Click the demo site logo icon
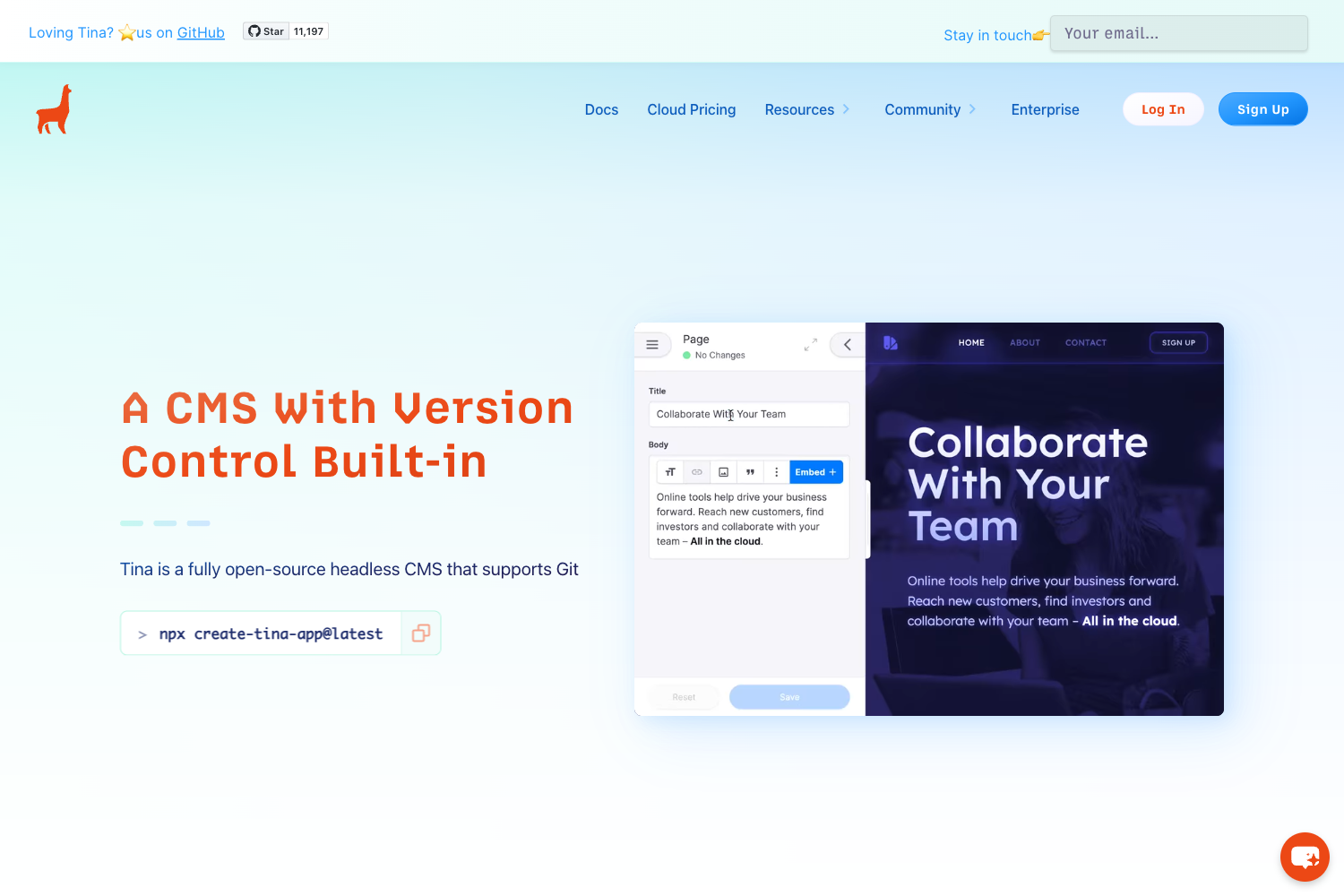1344x896 pixels. tap(890, 343)
